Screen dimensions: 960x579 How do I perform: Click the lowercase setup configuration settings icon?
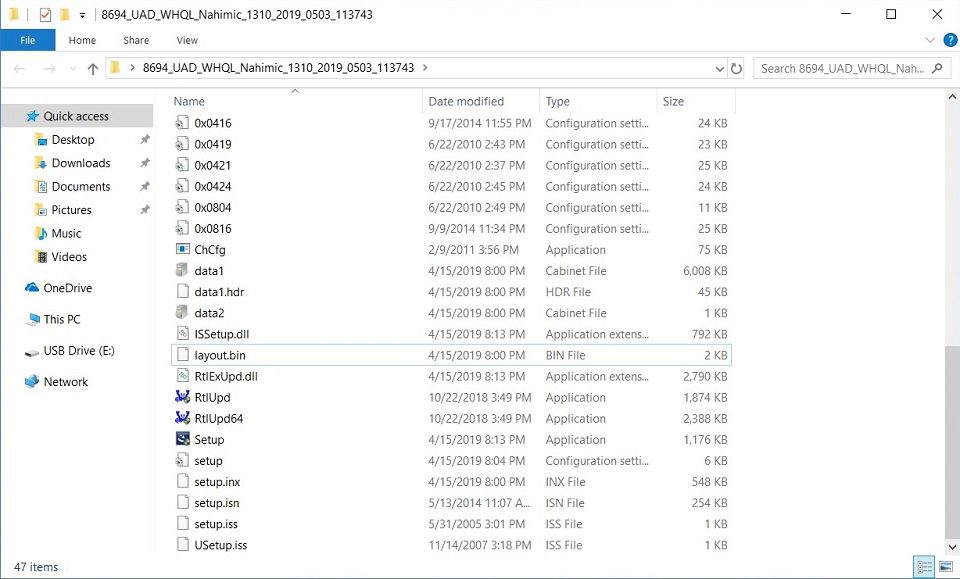(x=182, y=460)
